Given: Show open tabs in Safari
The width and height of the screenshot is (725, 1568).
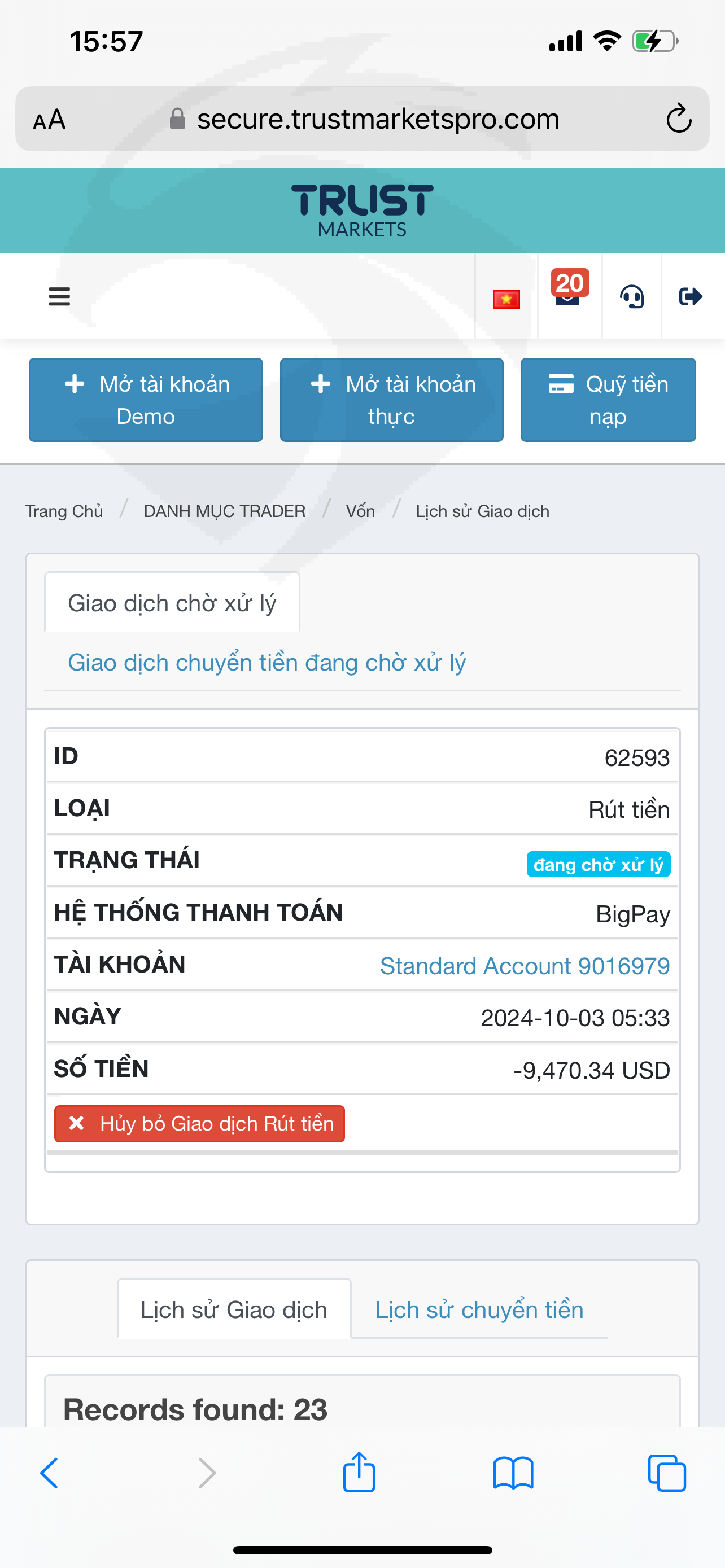Looking at the screenshot, I should tap(667, 1473).
